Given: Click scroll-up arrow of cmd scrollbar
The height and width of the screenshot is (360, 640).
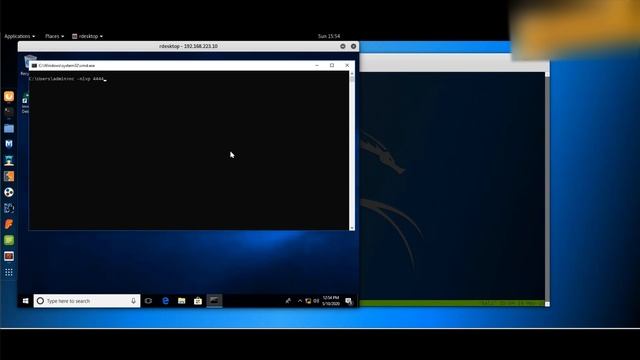Looking at the screenshot, I should click(x=352, y=73).
